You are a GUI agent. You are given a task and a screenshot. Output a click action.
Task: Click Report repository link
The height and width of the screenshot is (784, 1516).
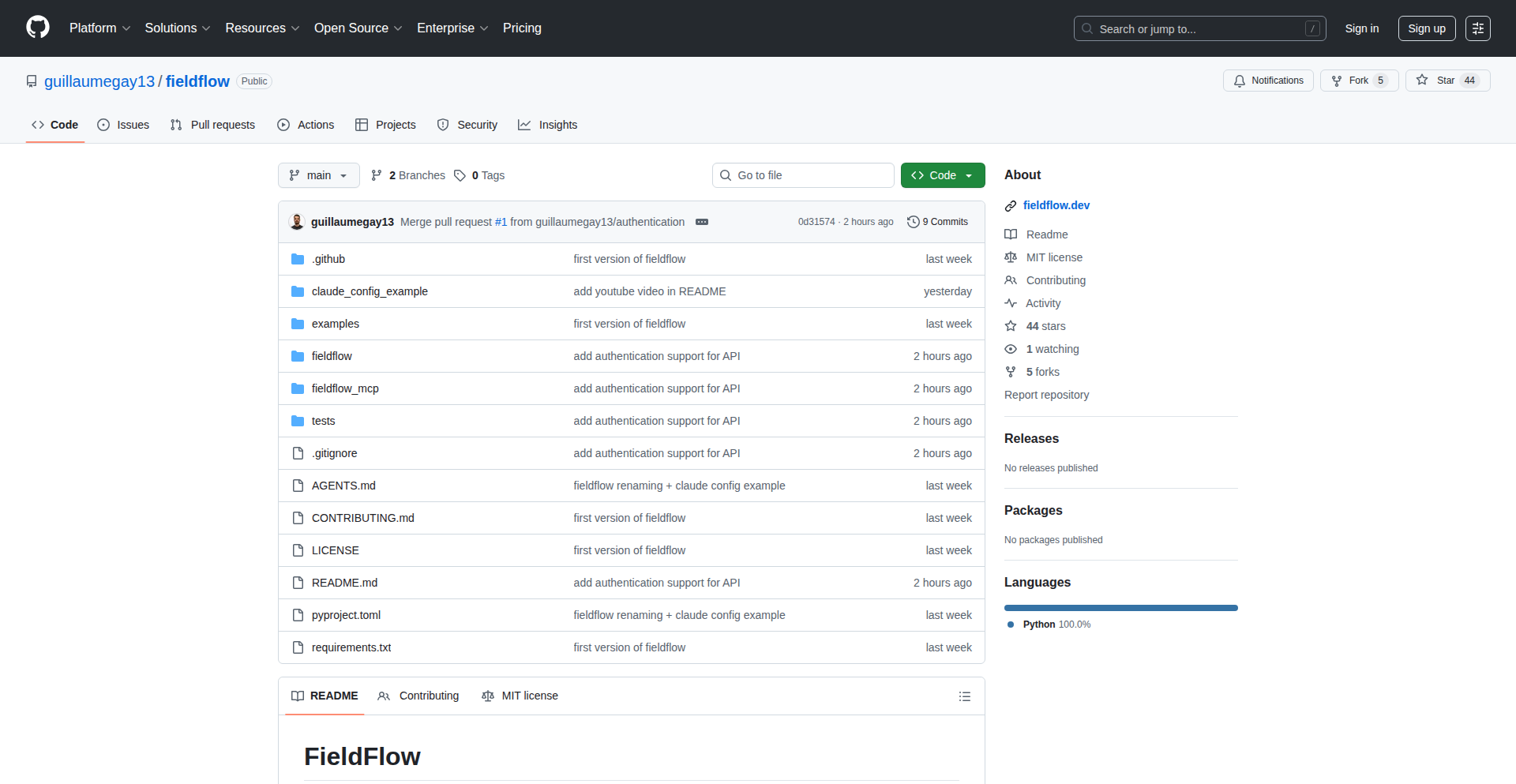(1046, 395)
